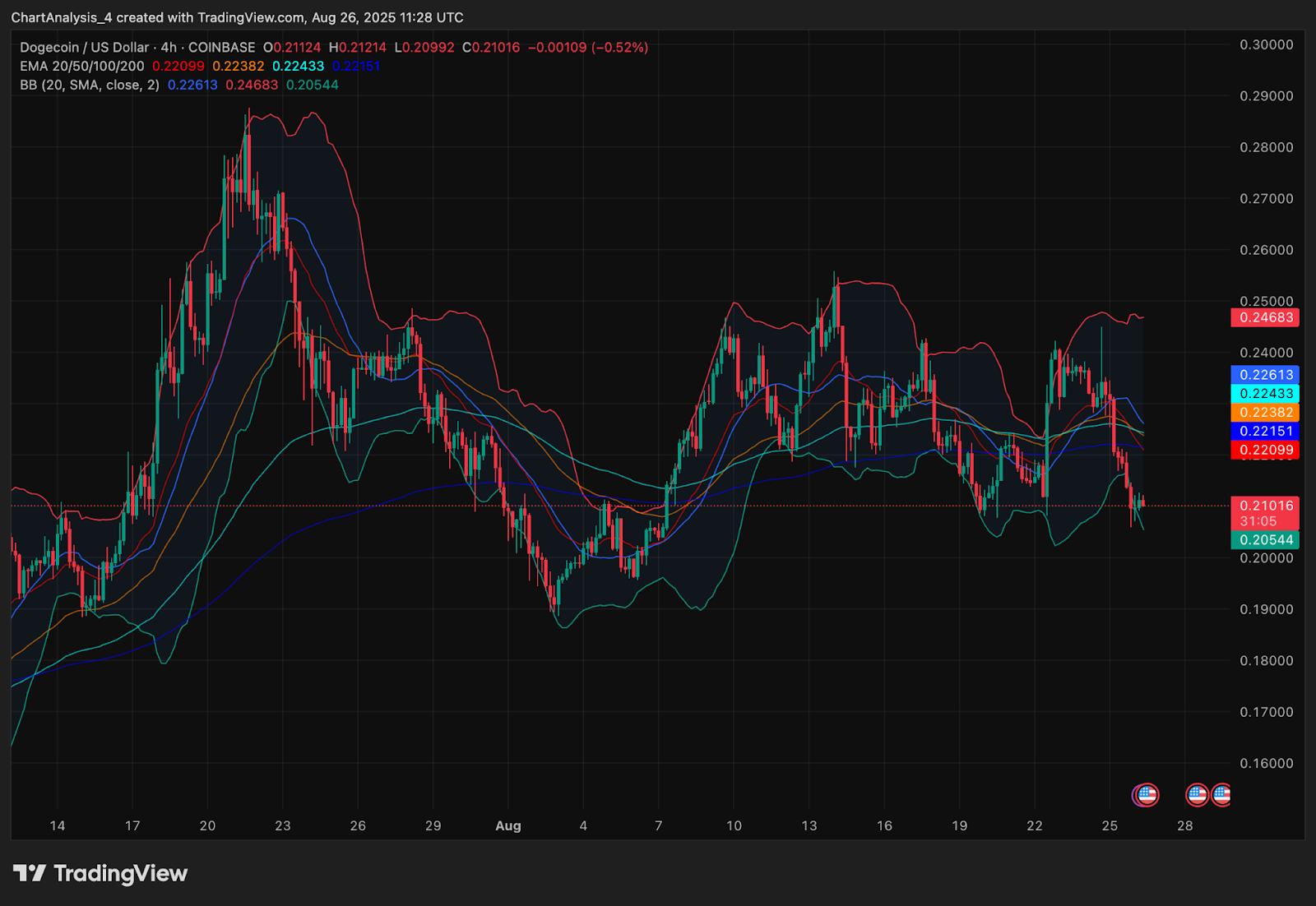Click the cyan 0.22433 EMA axis tag
1316x906 pixels.
1265,394
